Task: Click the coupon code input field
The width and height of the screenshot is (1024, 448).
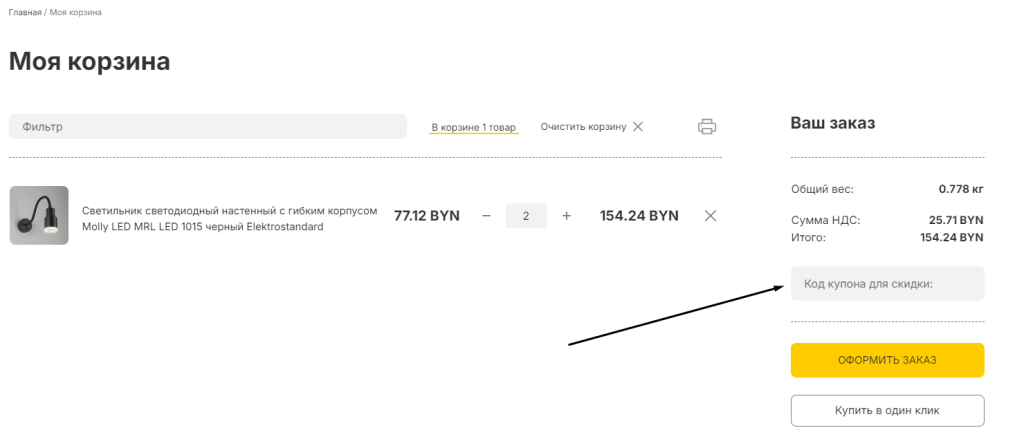Action: (887, 284)
